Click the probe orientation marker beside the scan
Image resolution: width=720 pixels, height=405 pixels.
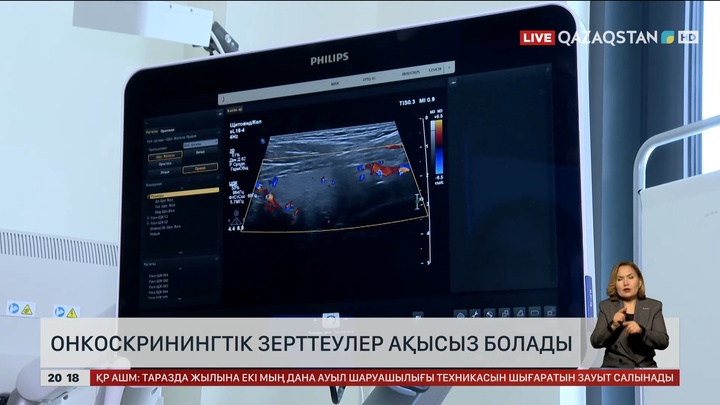coord(263,141)
